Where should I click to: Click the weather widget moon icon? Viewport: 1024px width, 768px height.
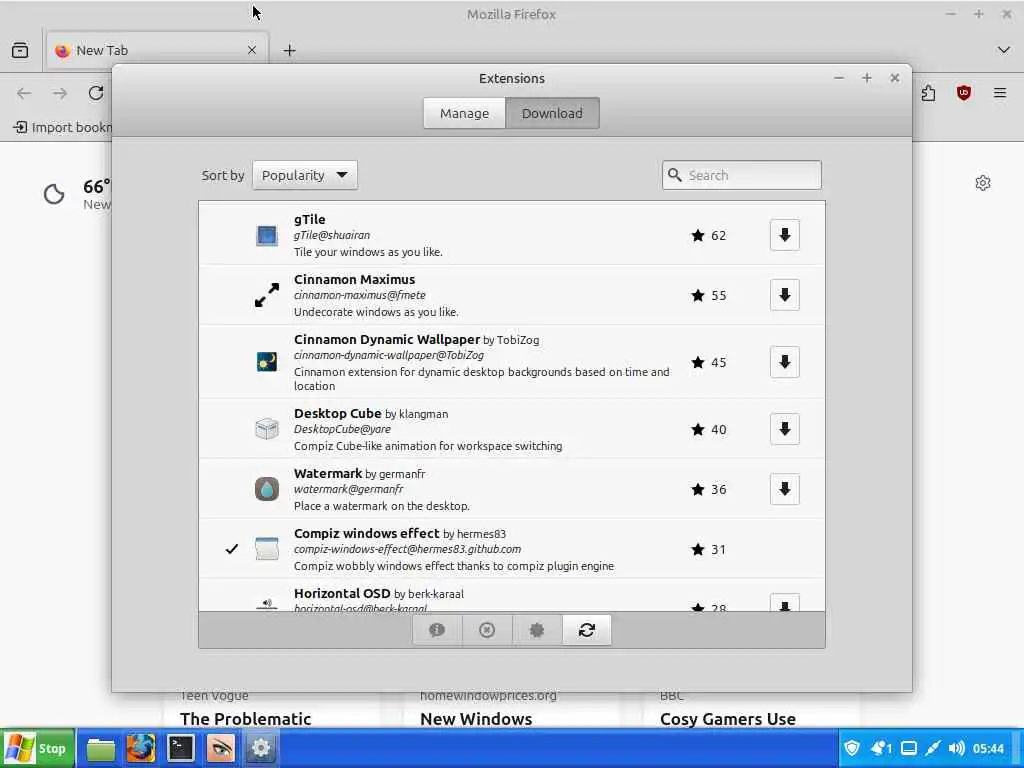click(54, 194)
